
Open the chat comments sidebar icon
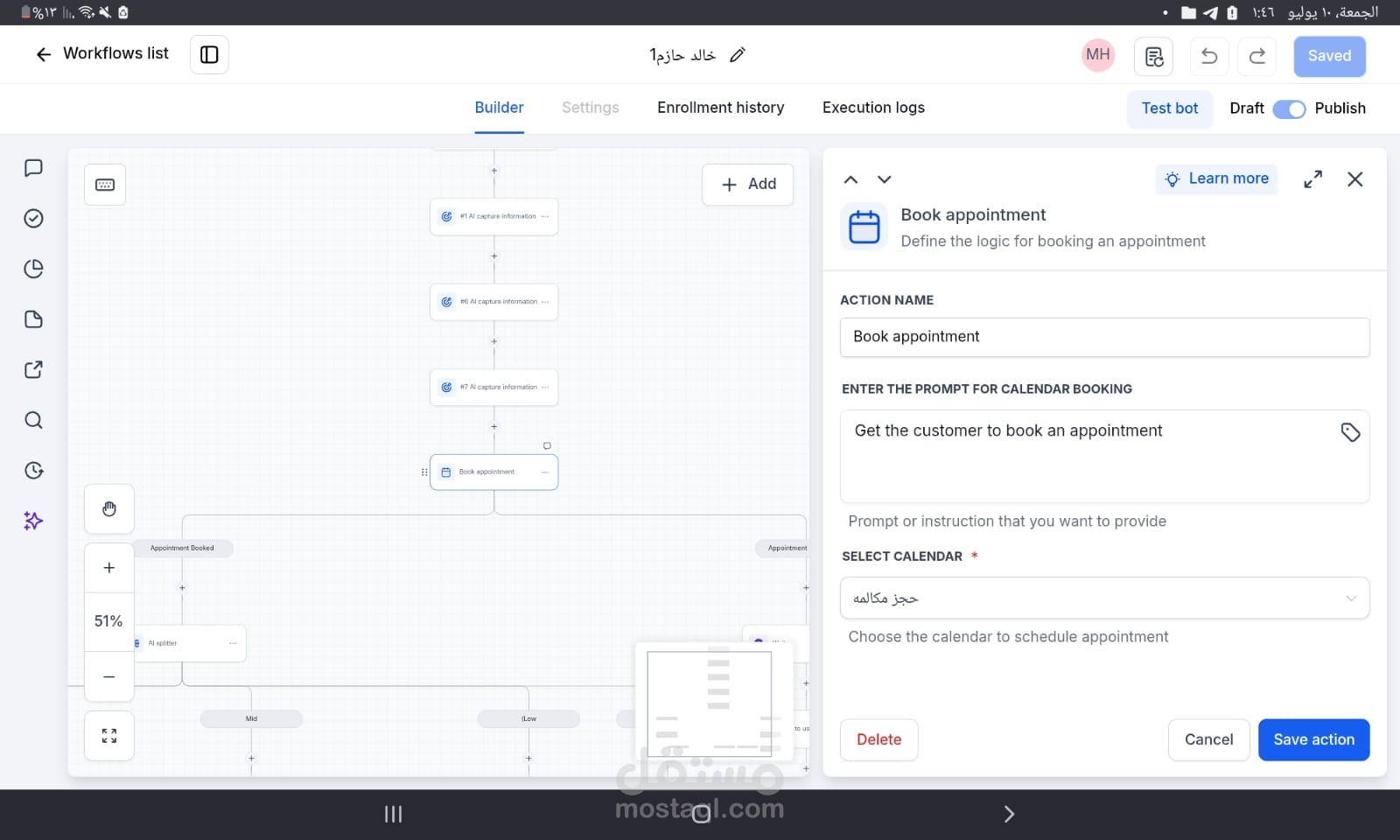click(x=33, y=168)
